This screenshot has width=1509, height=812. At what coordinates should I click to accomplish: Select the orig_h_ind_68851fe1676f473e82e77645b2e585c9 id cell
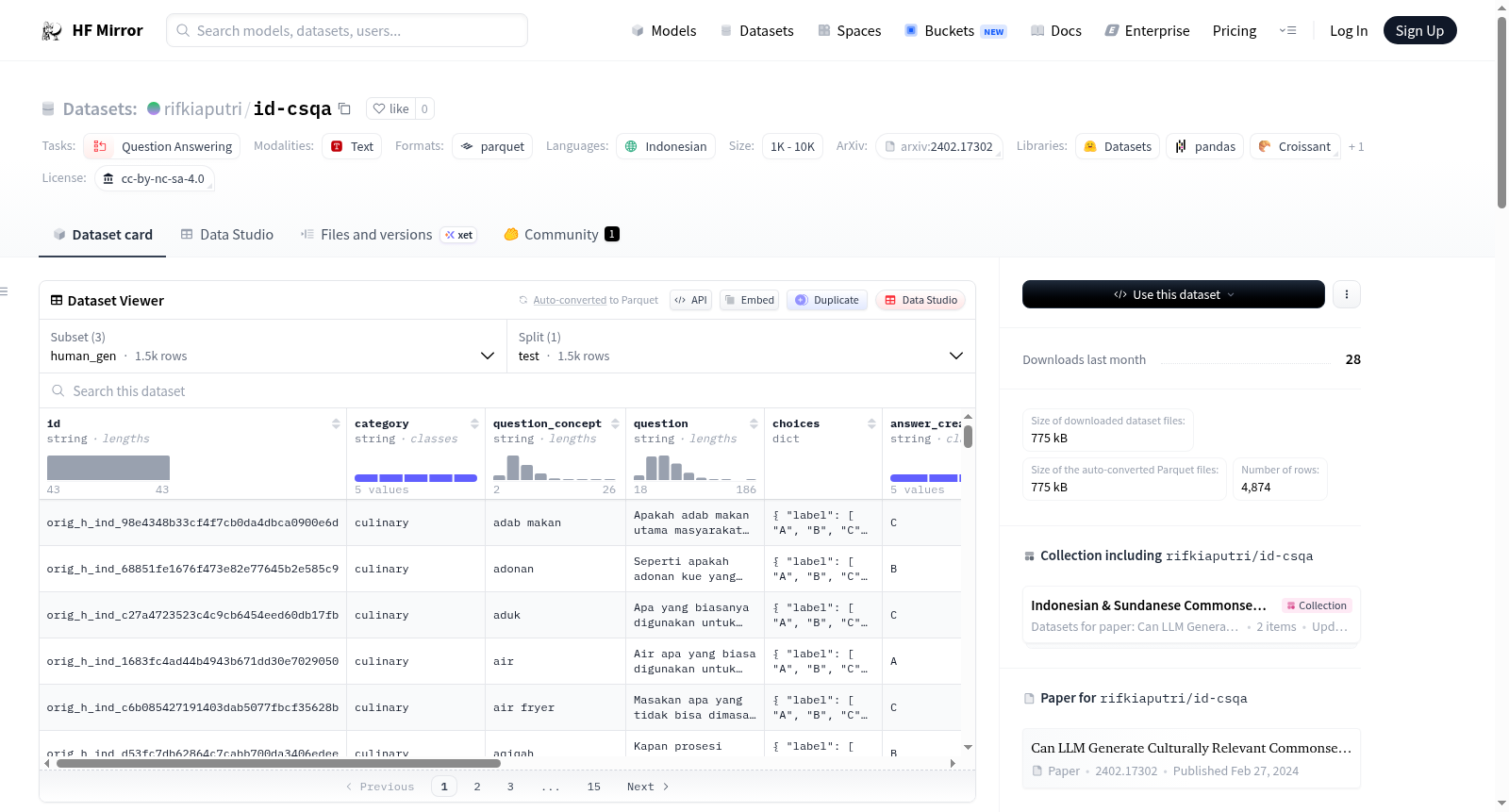tap(192, 569)
